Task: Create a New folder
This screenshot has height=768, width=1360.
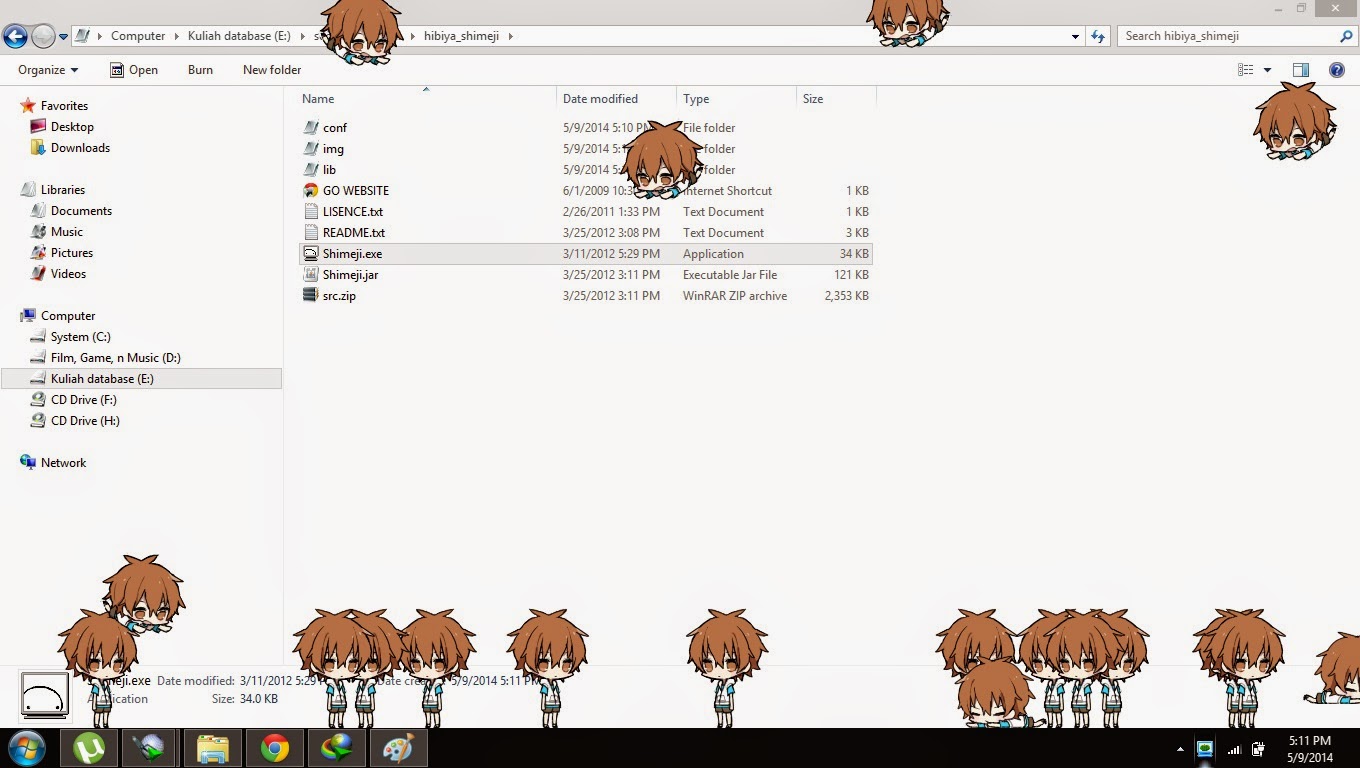Action: point(272,70)
